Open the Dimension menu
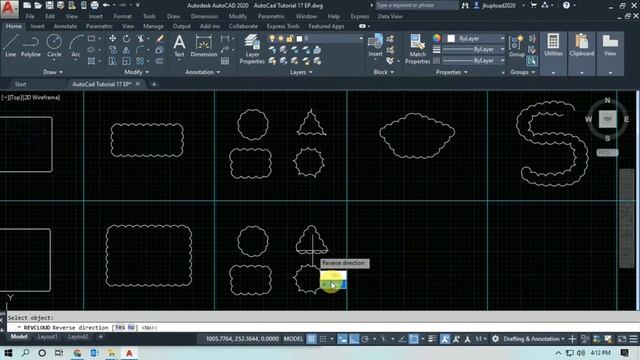The height and width of the screenshot is (360, 640). (x=204, y=16)
